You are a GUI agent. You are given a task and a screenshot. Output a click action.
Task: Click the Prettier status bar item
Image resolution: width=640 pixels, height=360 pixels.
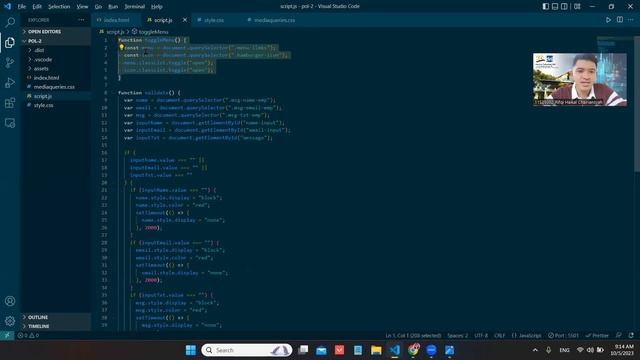click(x=597, y=335)
